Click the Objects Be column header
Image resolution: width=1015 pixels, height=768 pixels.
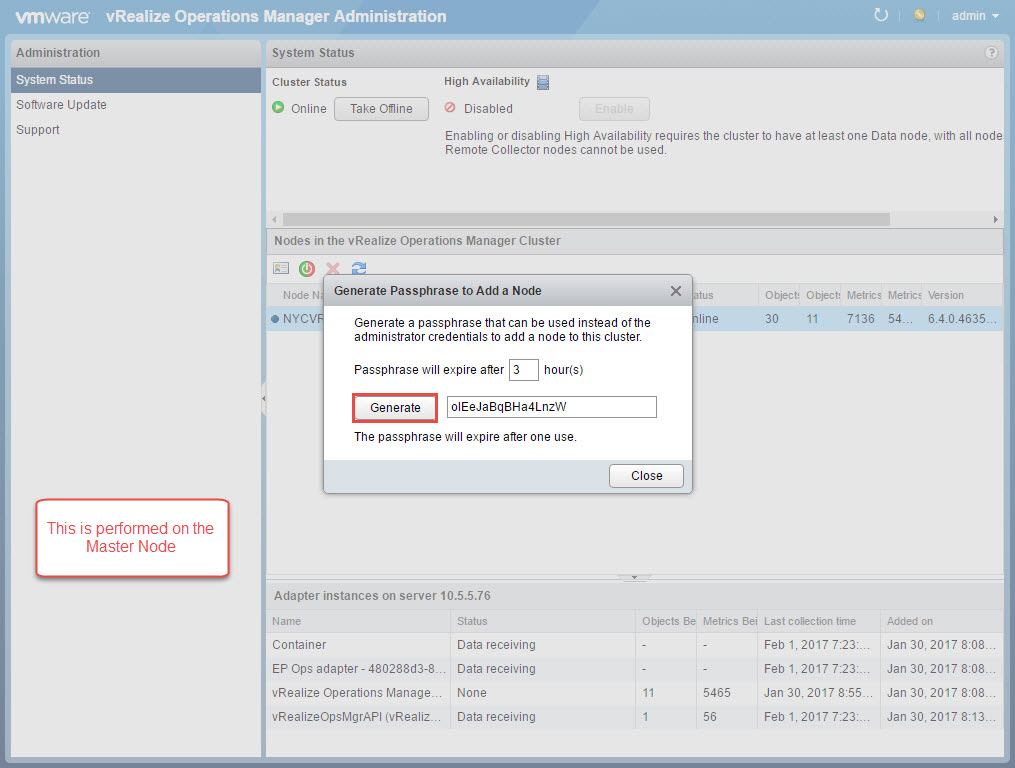point(668,621)
